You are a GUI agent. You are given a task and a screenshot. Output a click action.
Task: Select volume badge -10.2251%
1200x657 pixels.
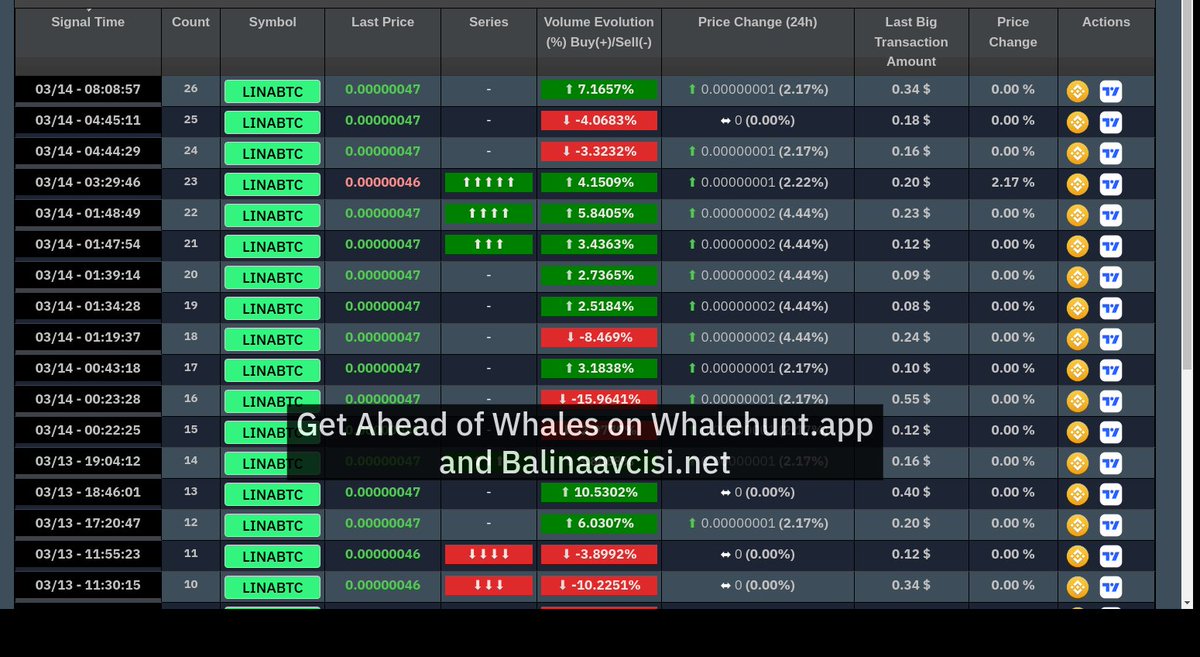pos(599,586)
